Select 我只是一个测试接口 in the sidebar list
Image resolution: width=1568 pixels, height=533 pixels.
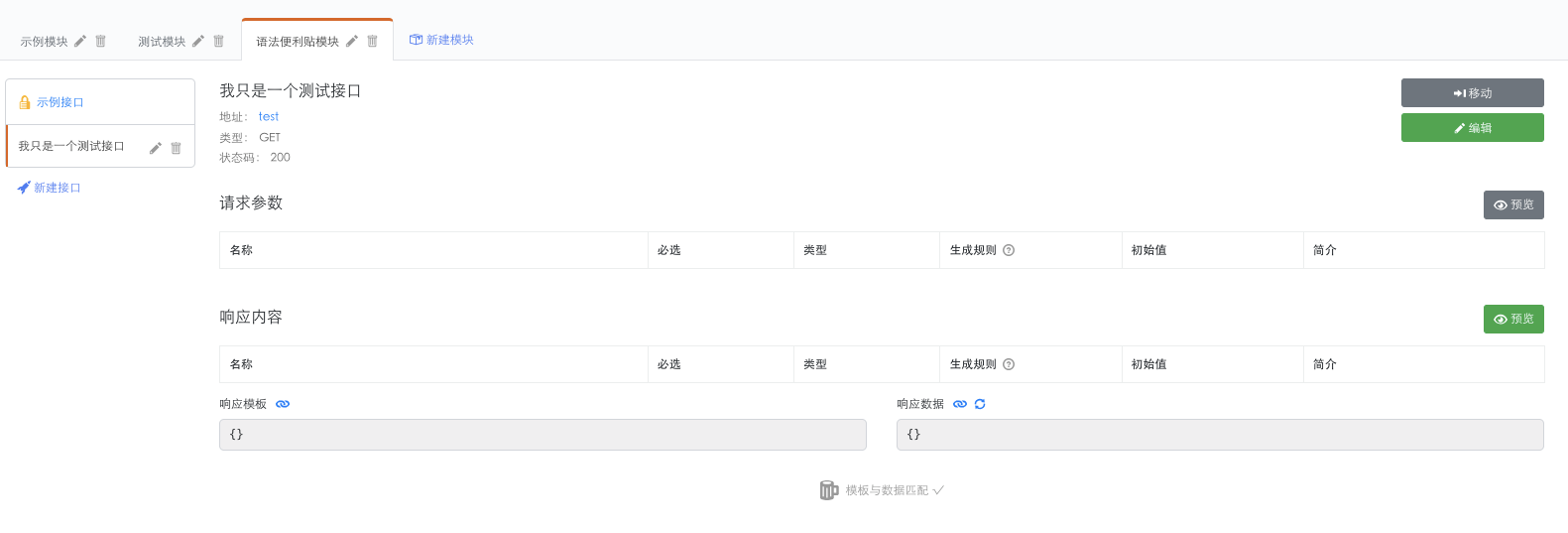pos(71,146)
